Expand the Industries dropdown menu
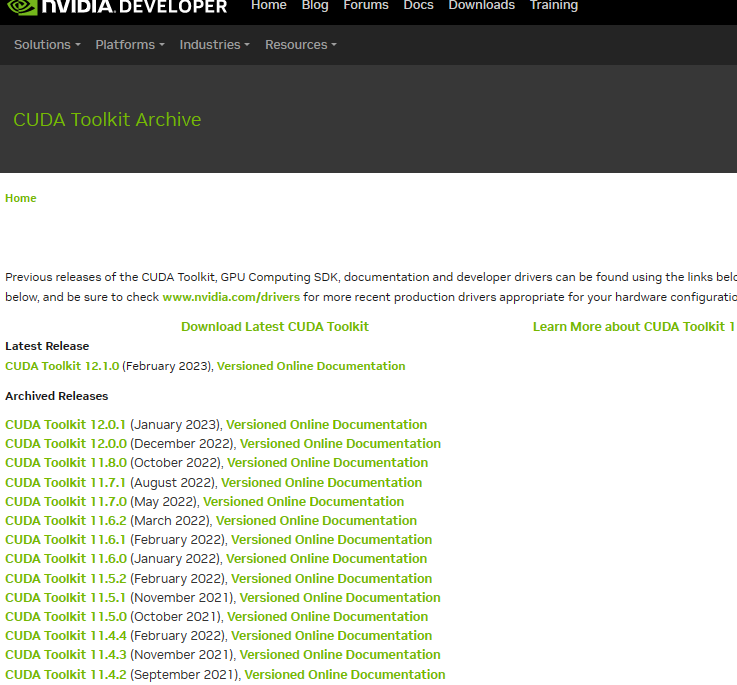Image resolution: width=737 pixels, height=685 pixels. tap(214, 45)
